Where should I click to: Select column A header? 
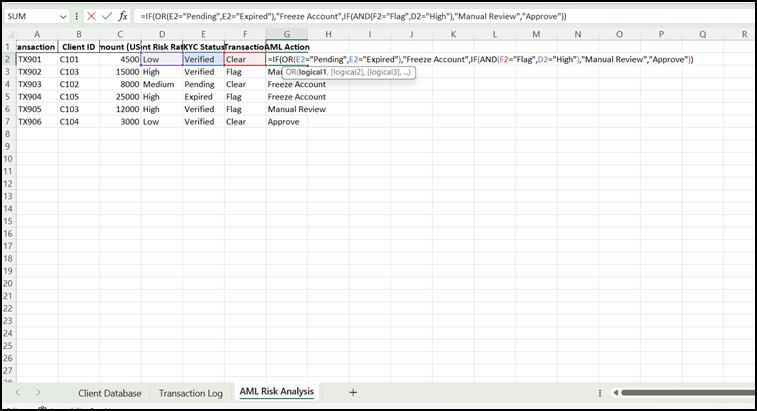coord(37,34)
